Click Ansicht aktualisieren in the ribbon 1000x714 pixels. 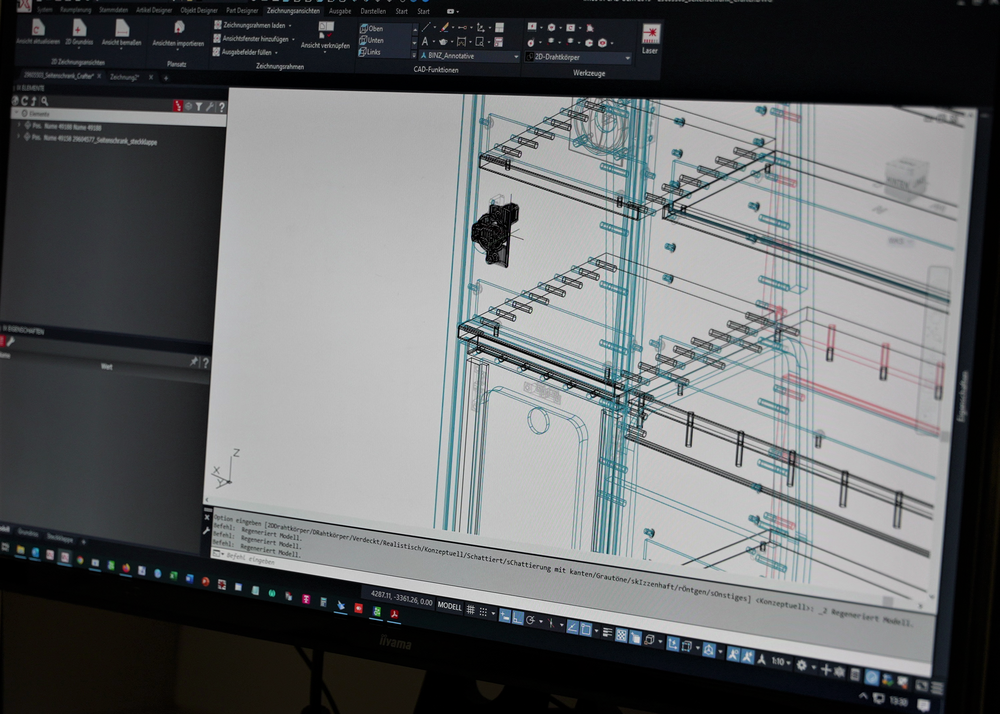[37, 30]
